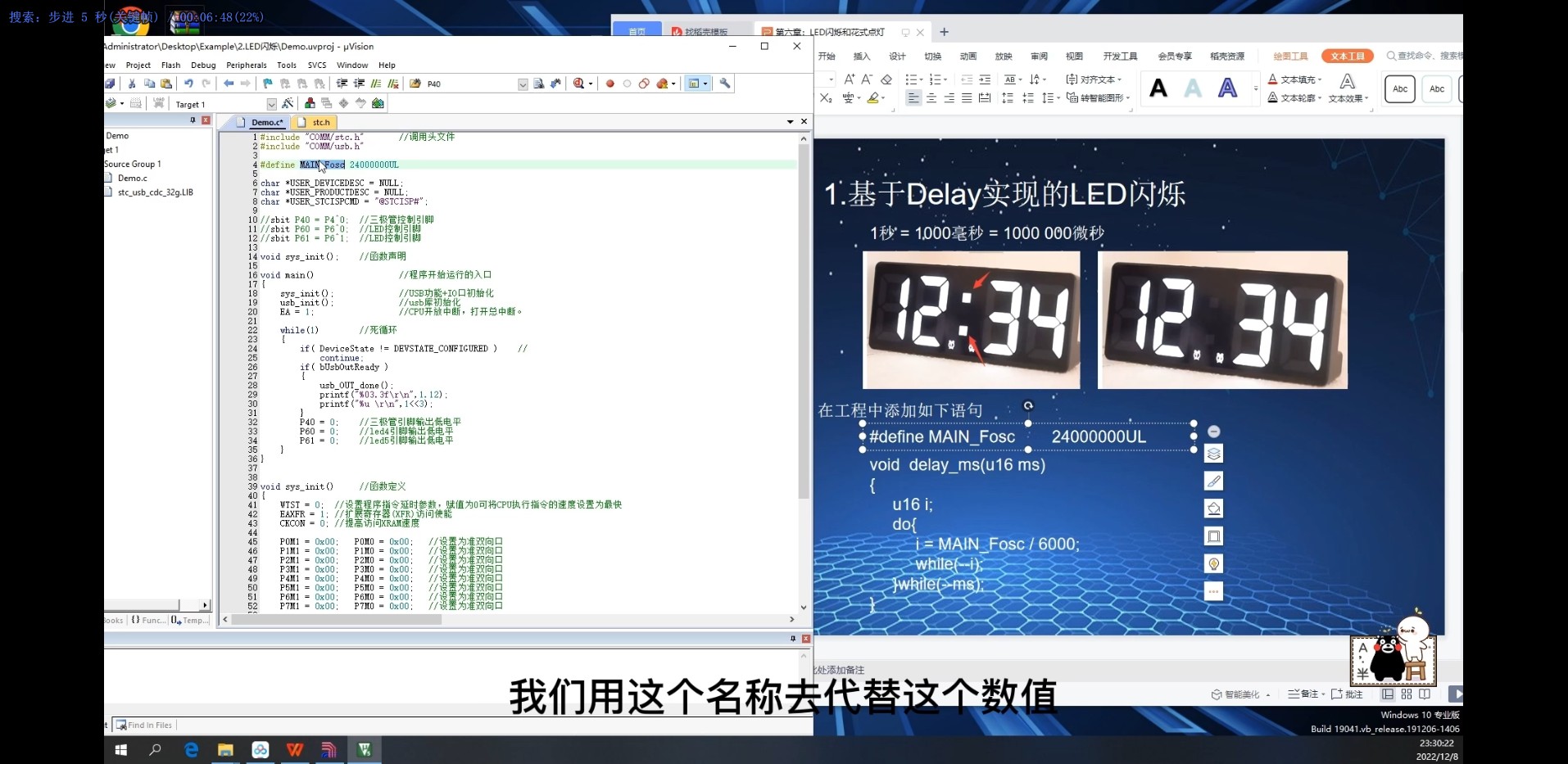Open 文本填充 dropdown
Image resolution: width=1568 pixels, height=764 pixels.
1294,79
